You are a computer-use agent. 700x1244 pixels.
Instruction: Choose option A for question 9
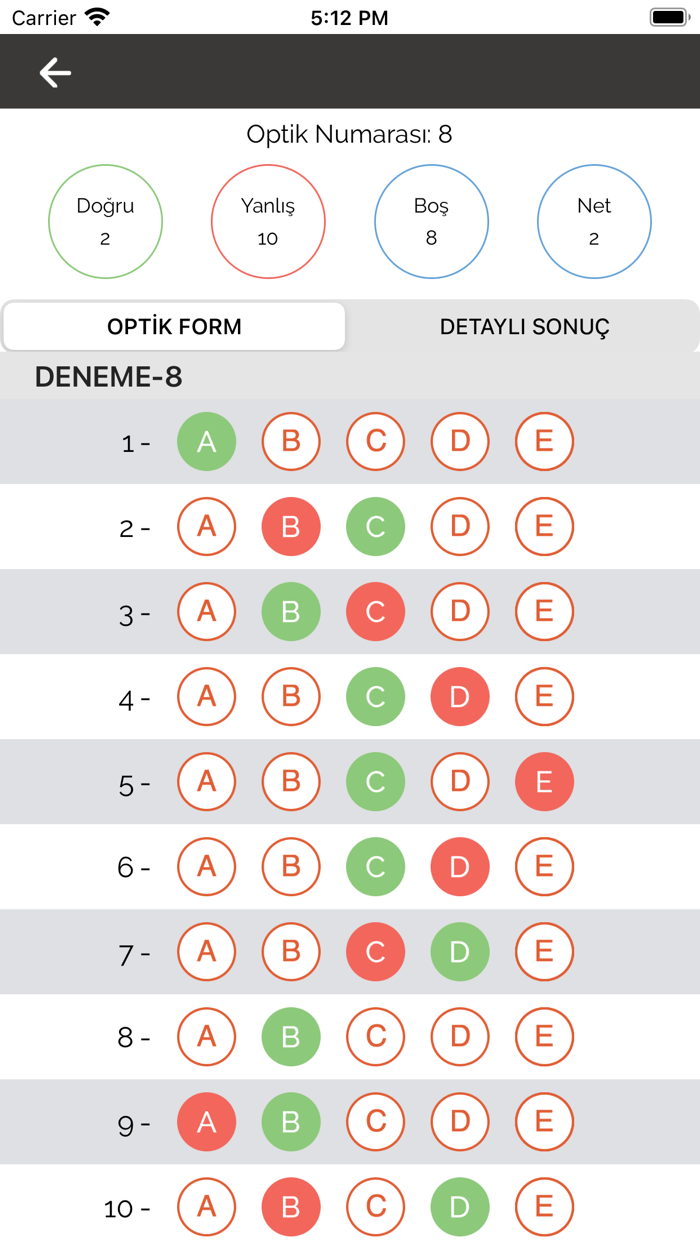(x=206, y=1122)
